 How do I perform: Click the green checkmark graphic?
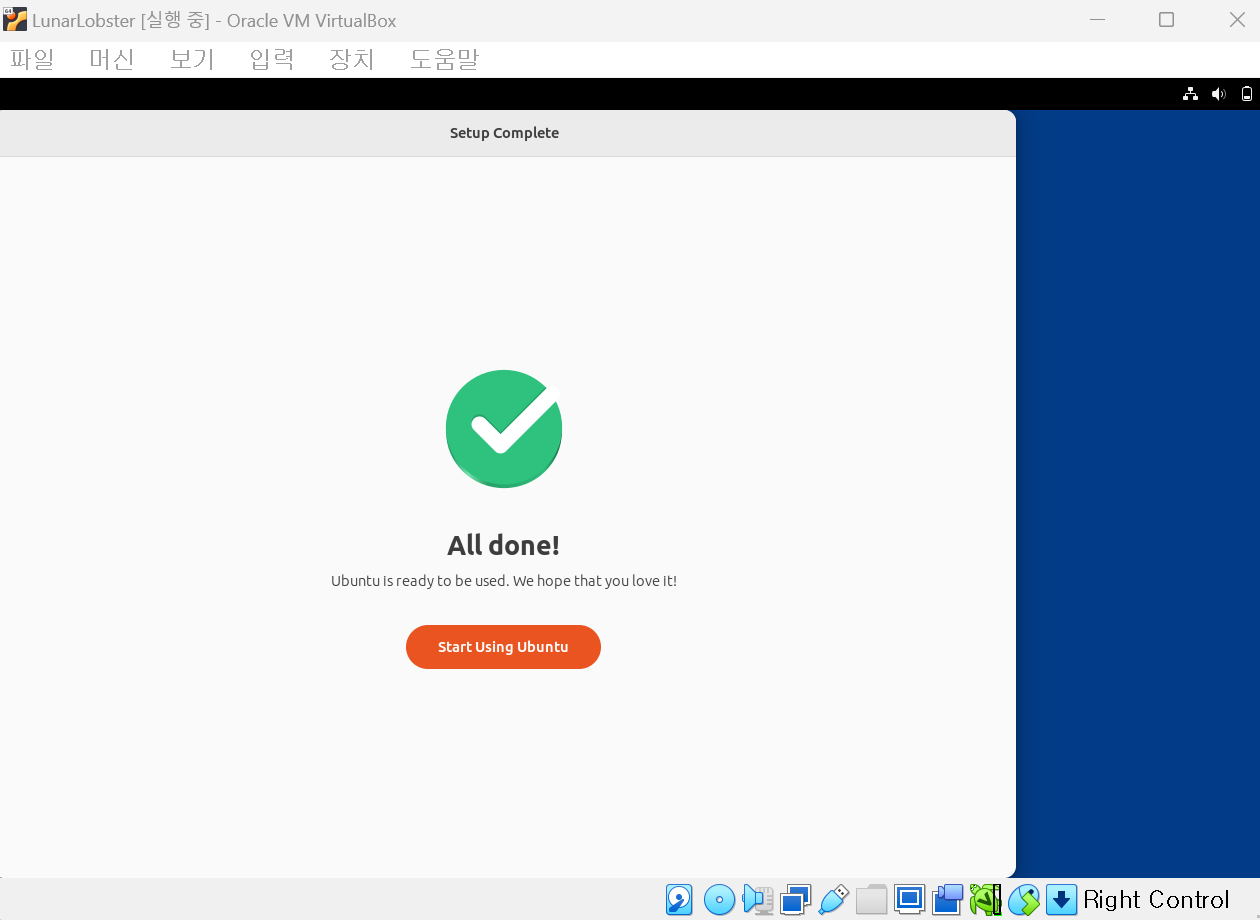504,429
